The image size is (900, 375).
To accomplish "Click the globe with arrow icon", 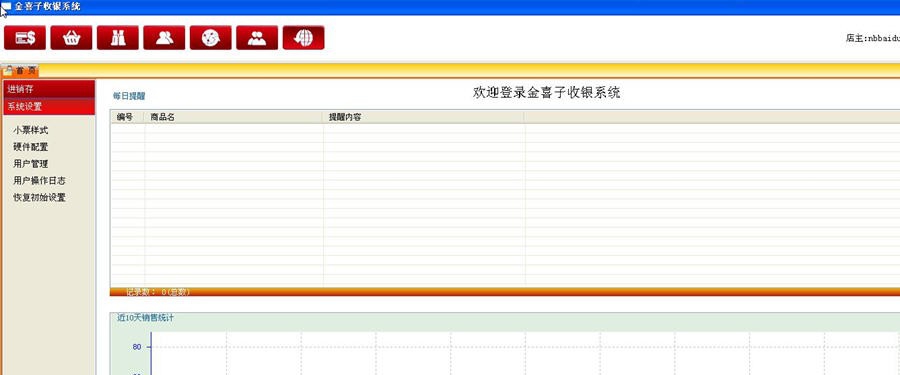I will click(304, 38).
